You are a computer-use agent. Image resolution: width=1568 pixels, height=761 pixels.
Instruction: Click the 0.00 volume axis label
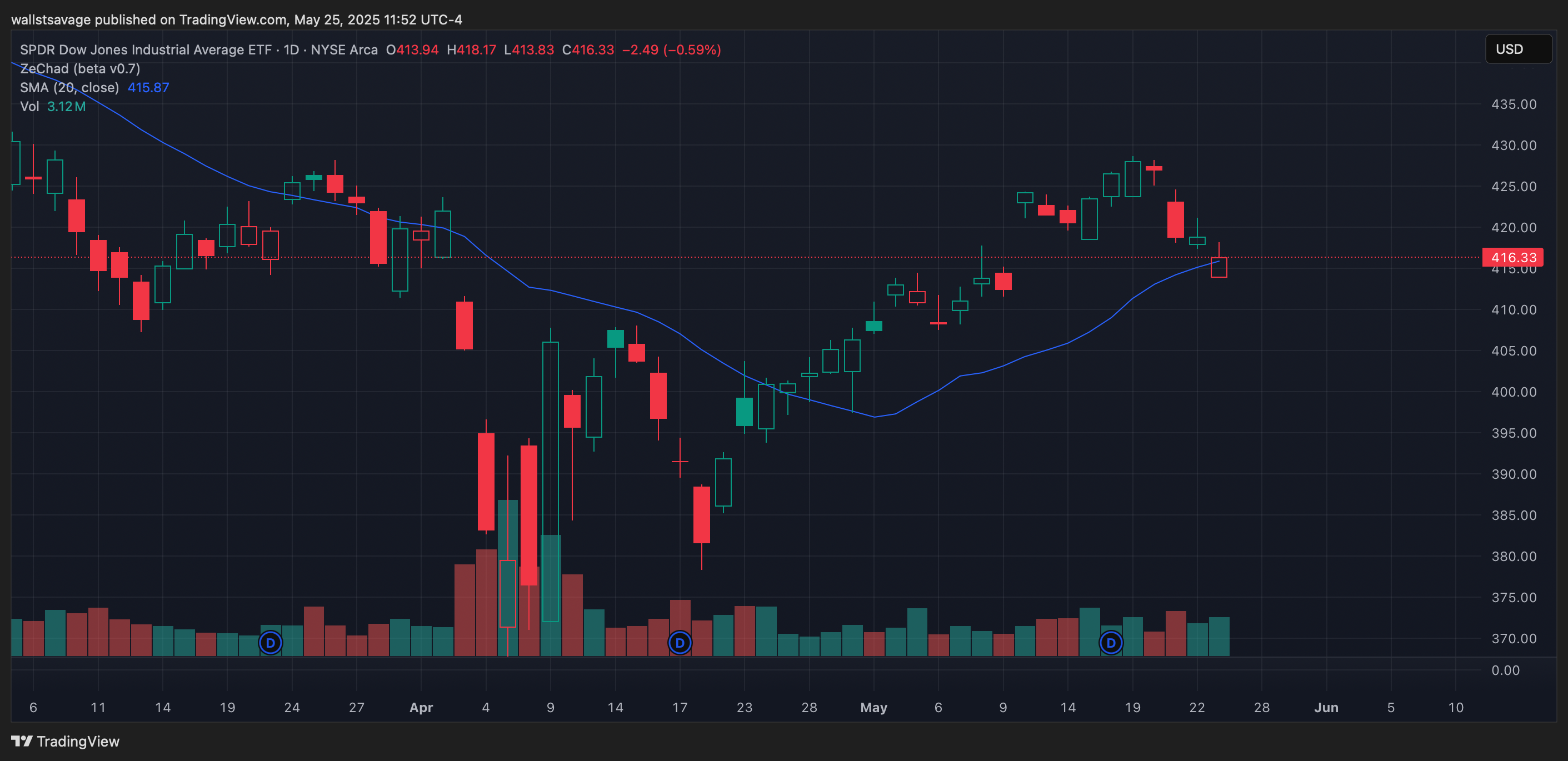pyautogui.click(x=1505, y=670)
